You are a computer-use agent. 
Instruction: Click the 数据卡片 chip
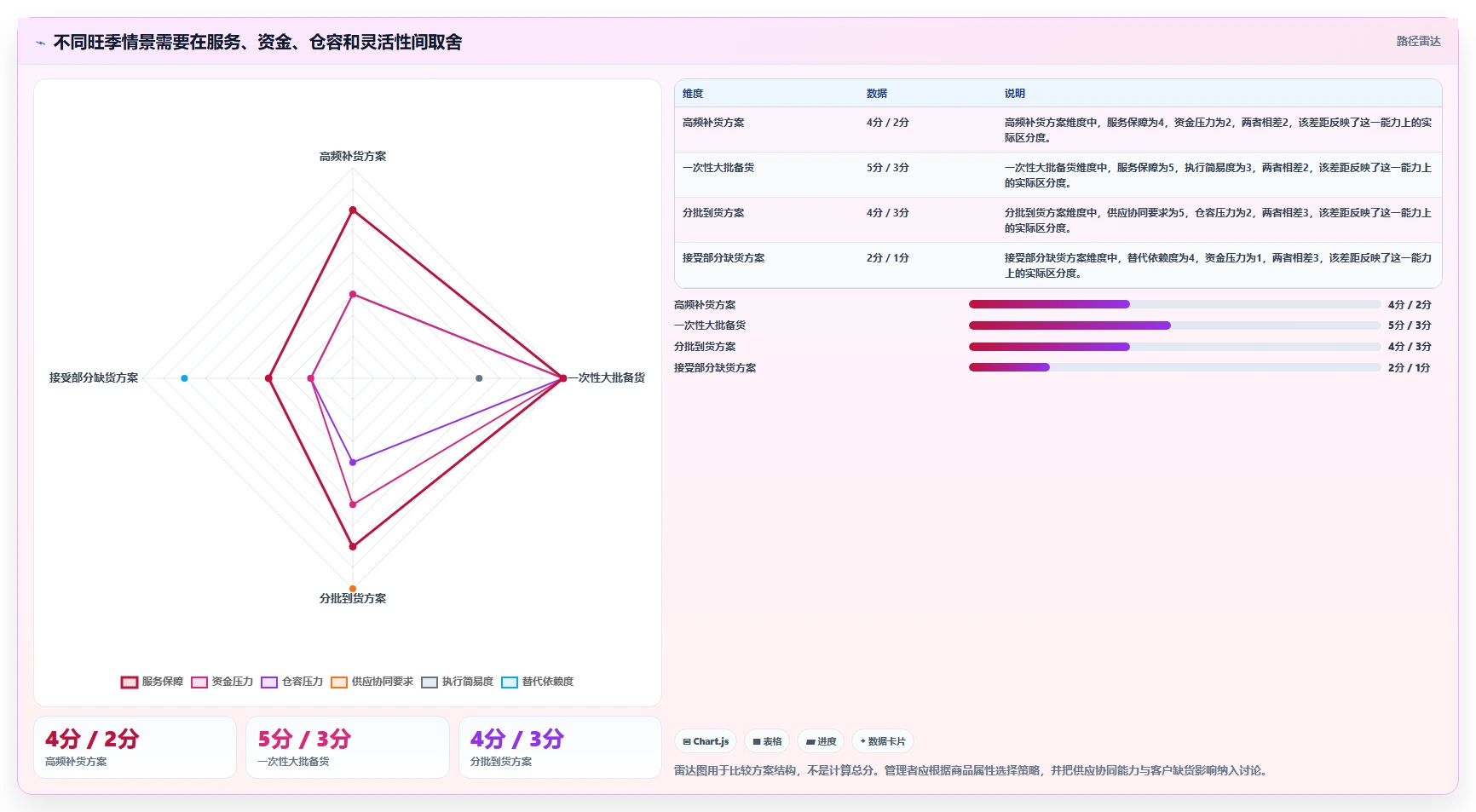pos(883,741)
